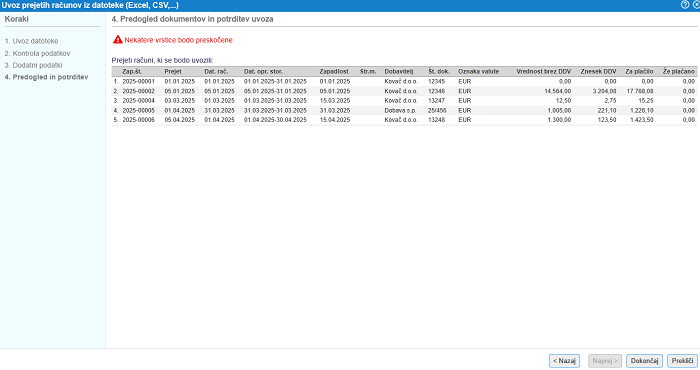700x370 pixels.
Task: Open step 2 Kontrola podatkov
Action: (38, 53)
